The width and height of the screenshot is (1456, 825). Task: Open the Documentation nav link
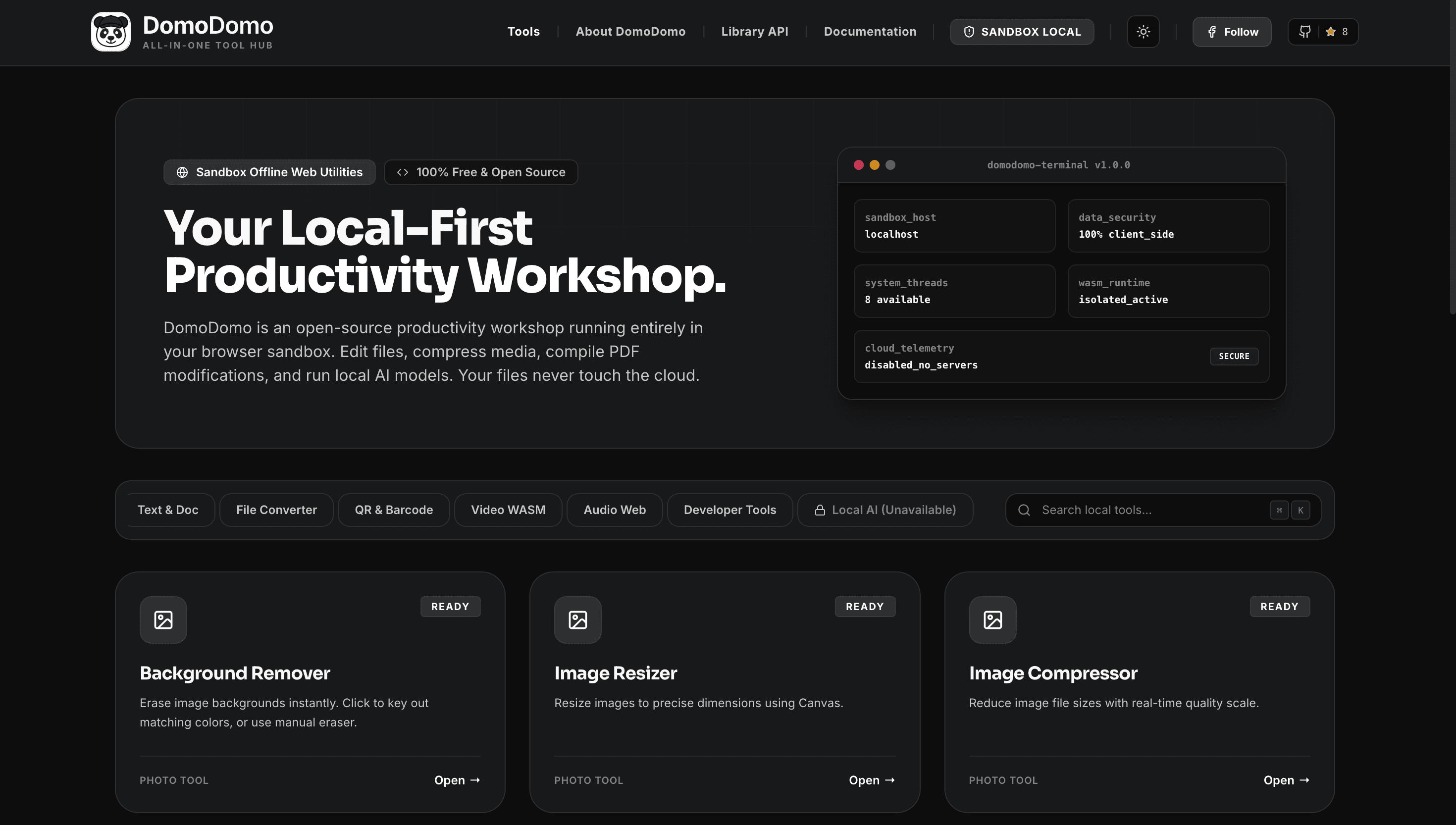(870, 32)
